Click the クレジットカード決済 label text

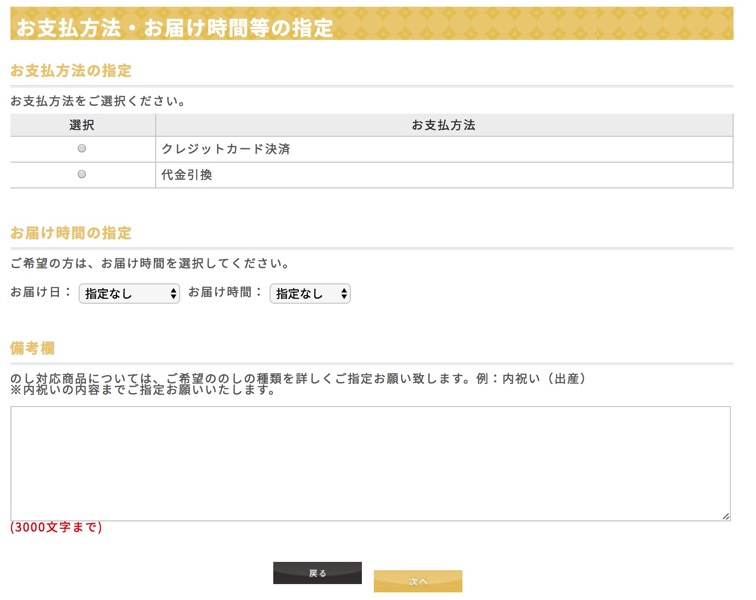point(226,149)
